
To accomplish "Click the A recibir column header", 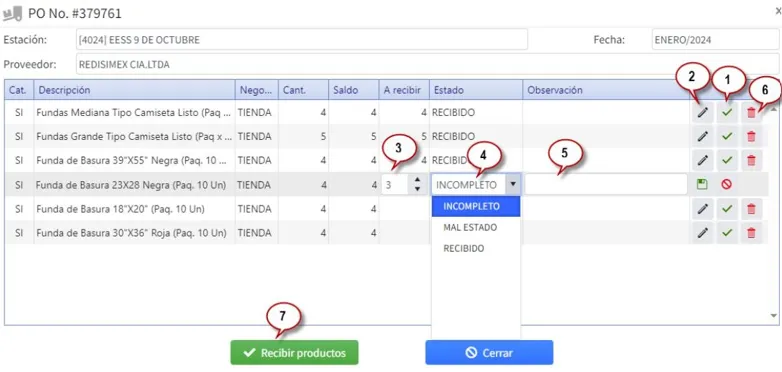I will (404, 90).
